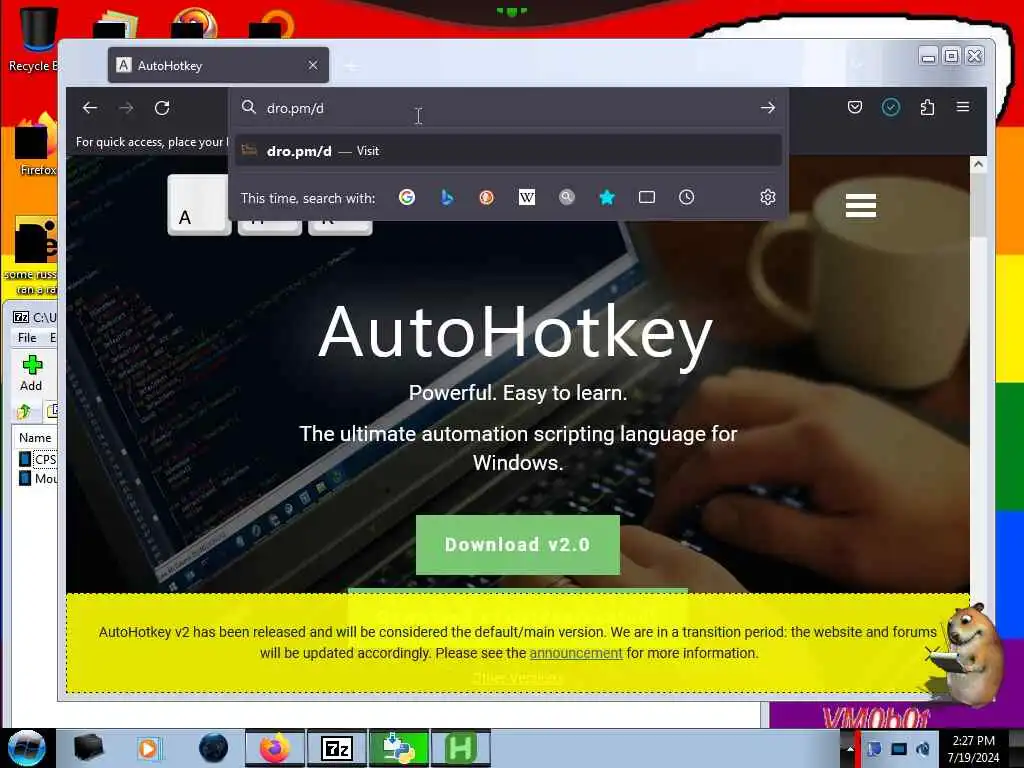Open media player icon on taskbar

pyautogui.click(x=149, y=748)
